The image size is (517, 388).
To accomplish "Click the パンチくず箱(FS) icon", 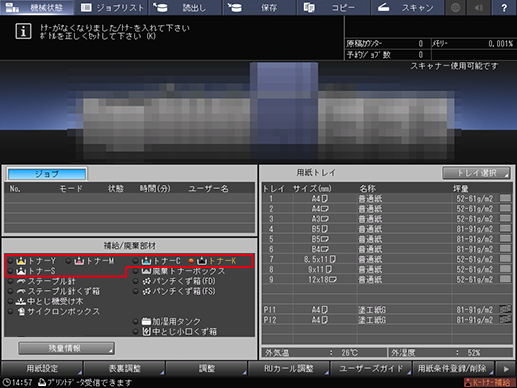I will point(146,291).
